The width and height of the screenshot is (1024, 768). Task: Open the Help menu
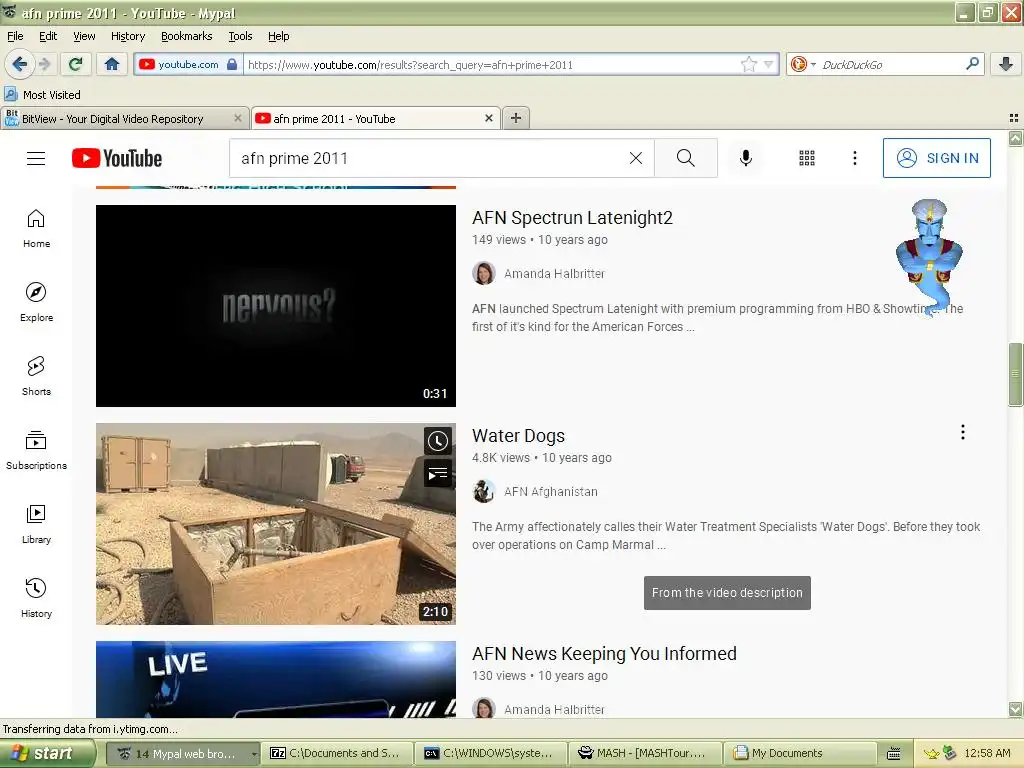pyautogui.click(x=278, y=36)
